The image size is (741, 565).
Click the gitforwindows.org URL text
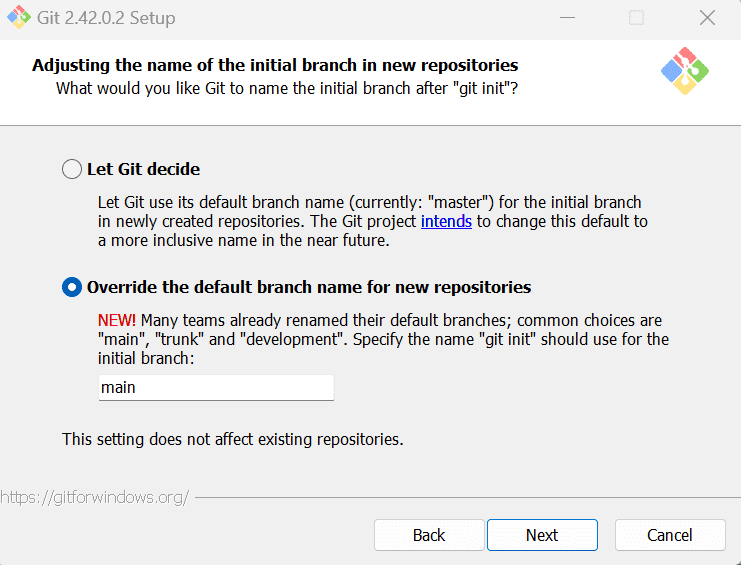click(x=94, y=497)
